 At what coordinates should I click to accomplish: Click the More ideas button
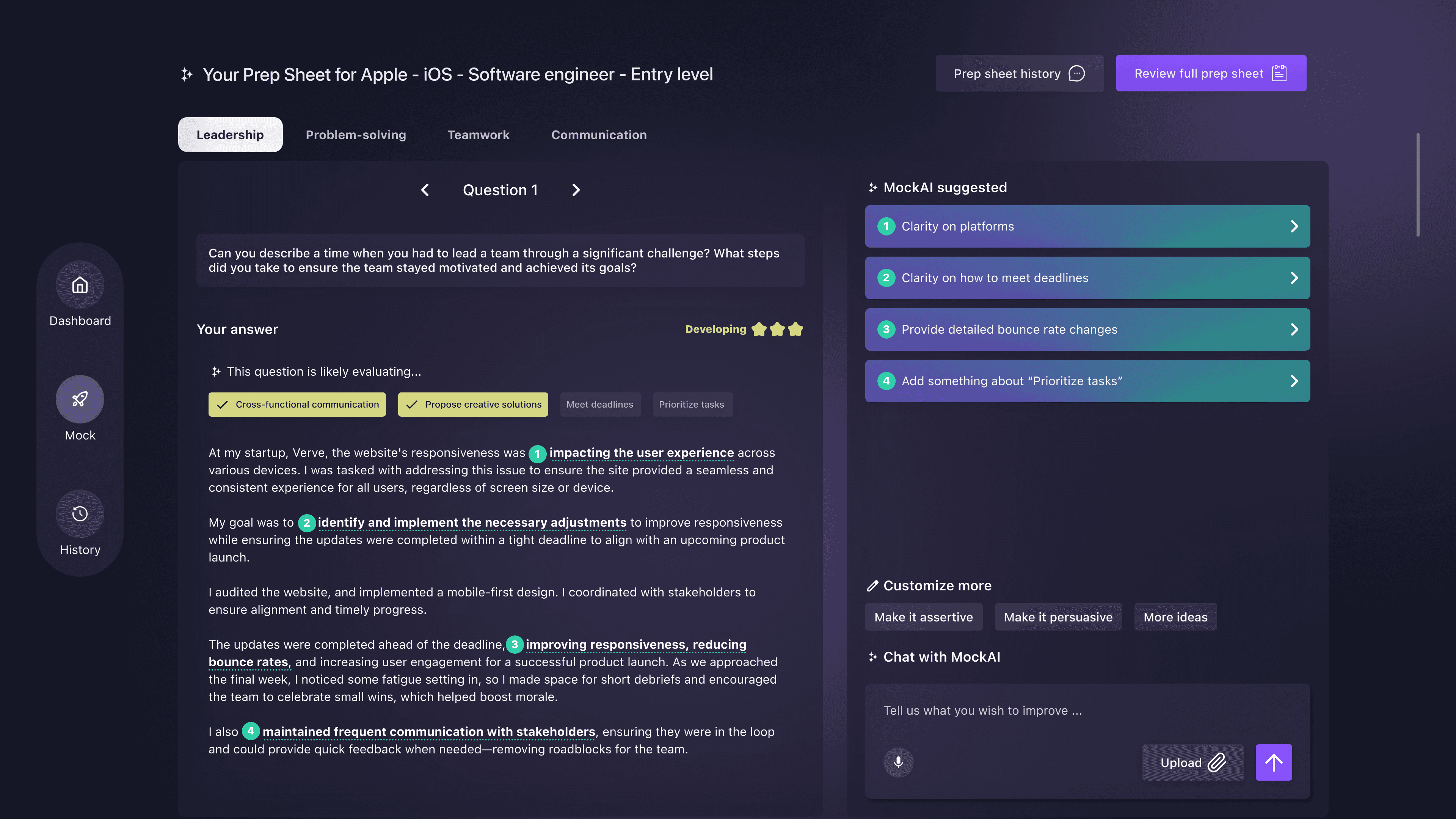[x=1175, y=617]
